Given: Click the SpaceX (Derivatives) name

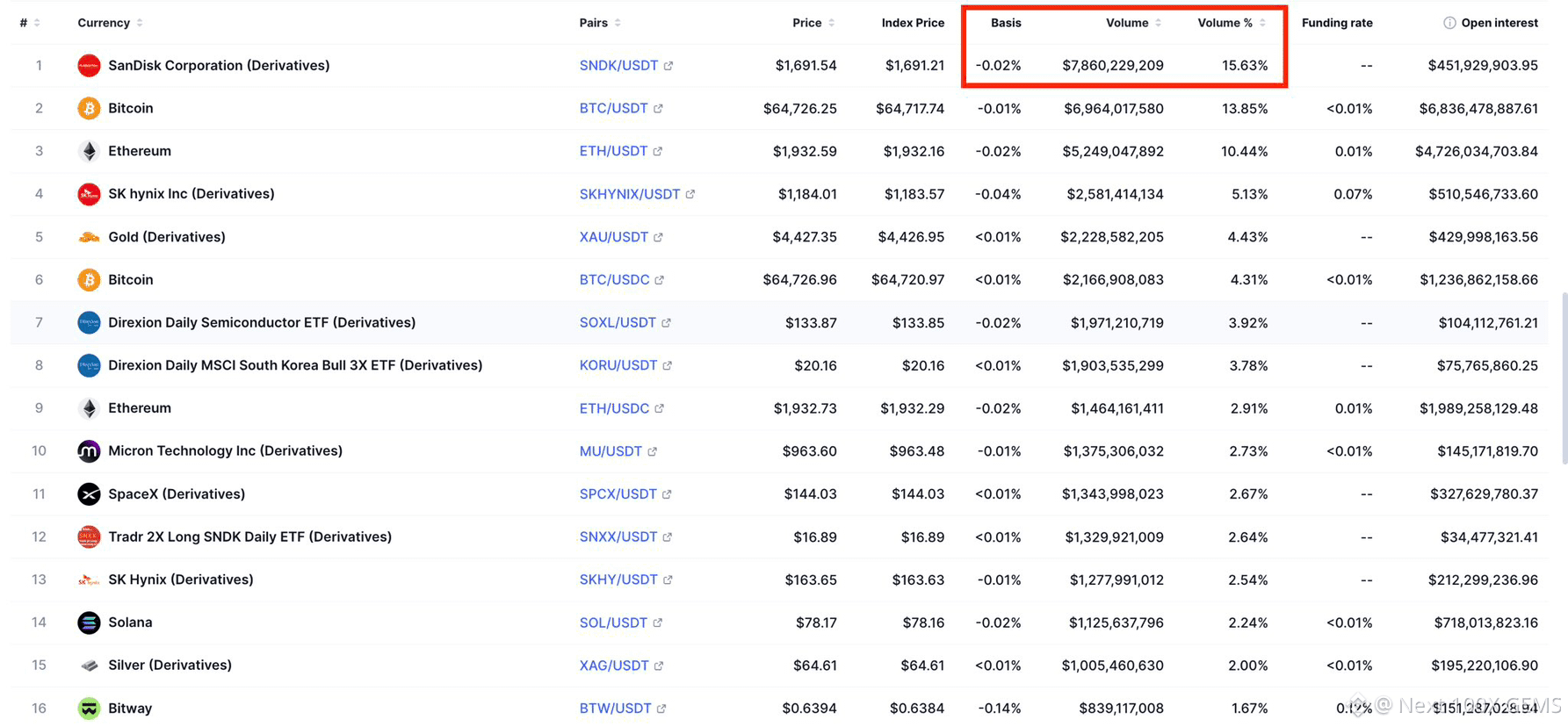Looking at the screenshot, I should pos(177,494).
